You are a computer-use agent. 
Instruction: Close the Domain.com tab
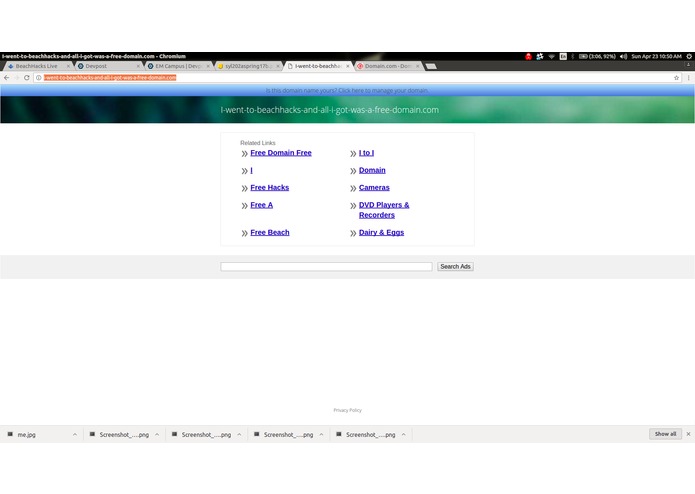pyautogui.click(x=418, y=66)
